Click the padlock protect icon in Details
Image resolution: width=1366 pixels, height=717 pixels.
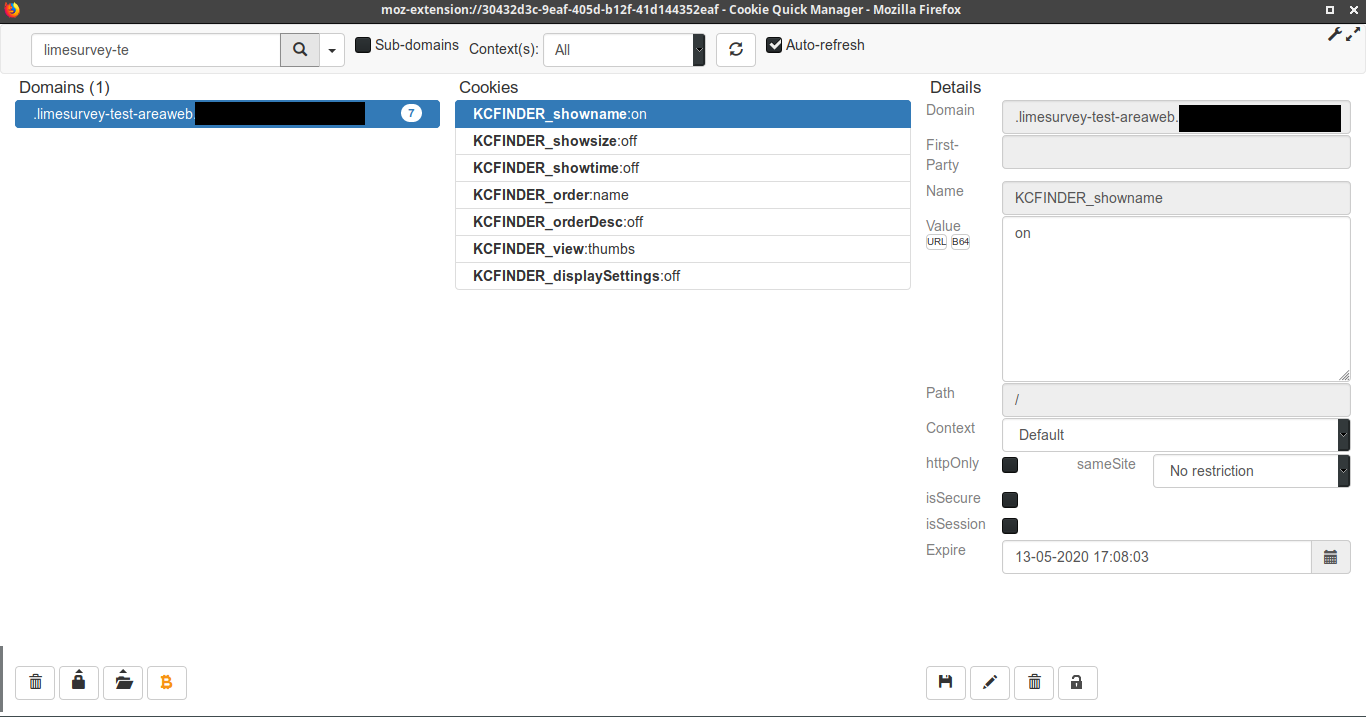[x=1077, y=682]
